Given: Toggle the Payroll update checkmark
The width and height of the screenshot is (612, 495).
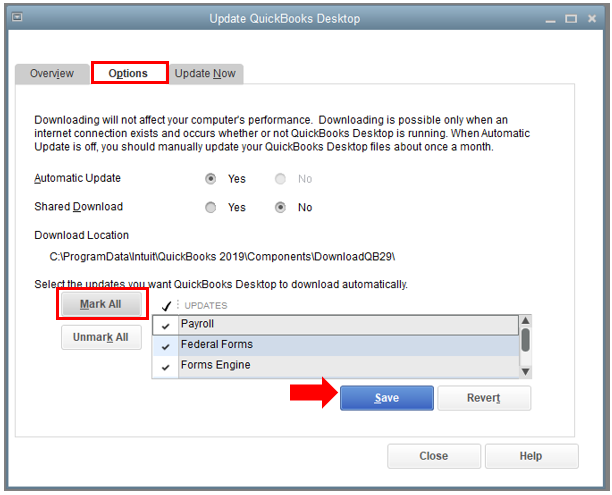Looking at the screenshot, I should coord(165,325).
